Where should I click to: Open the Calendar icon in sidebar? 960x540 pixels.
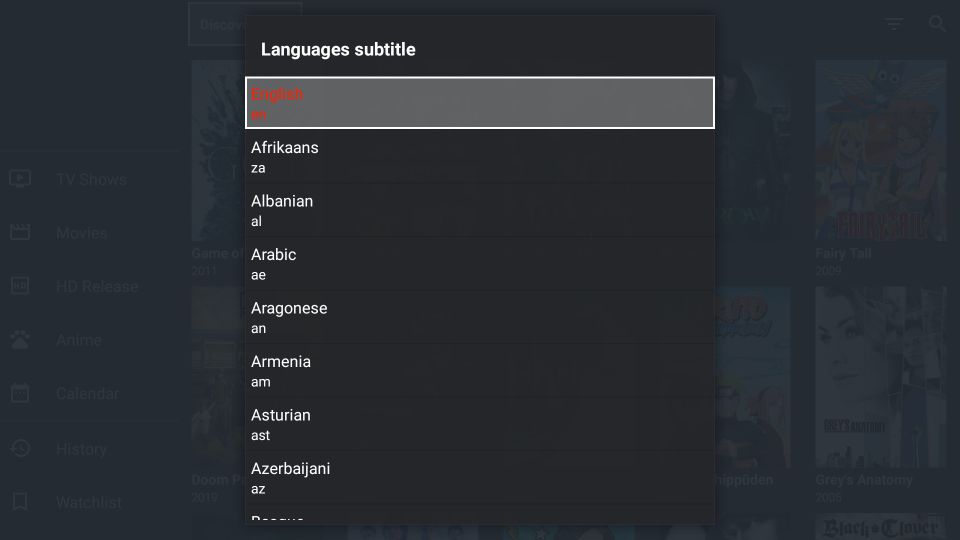(20, 393)
